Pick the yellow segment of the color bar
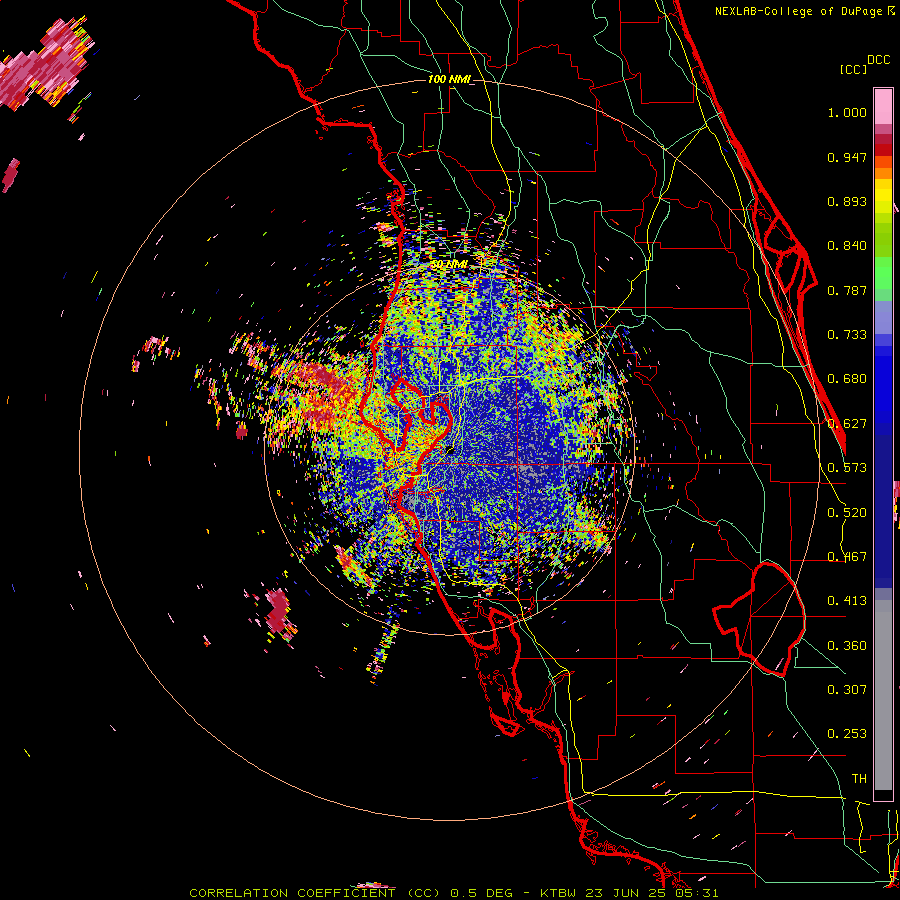The height and width of the screenshot is (900, 900). [x=883, y=196]
